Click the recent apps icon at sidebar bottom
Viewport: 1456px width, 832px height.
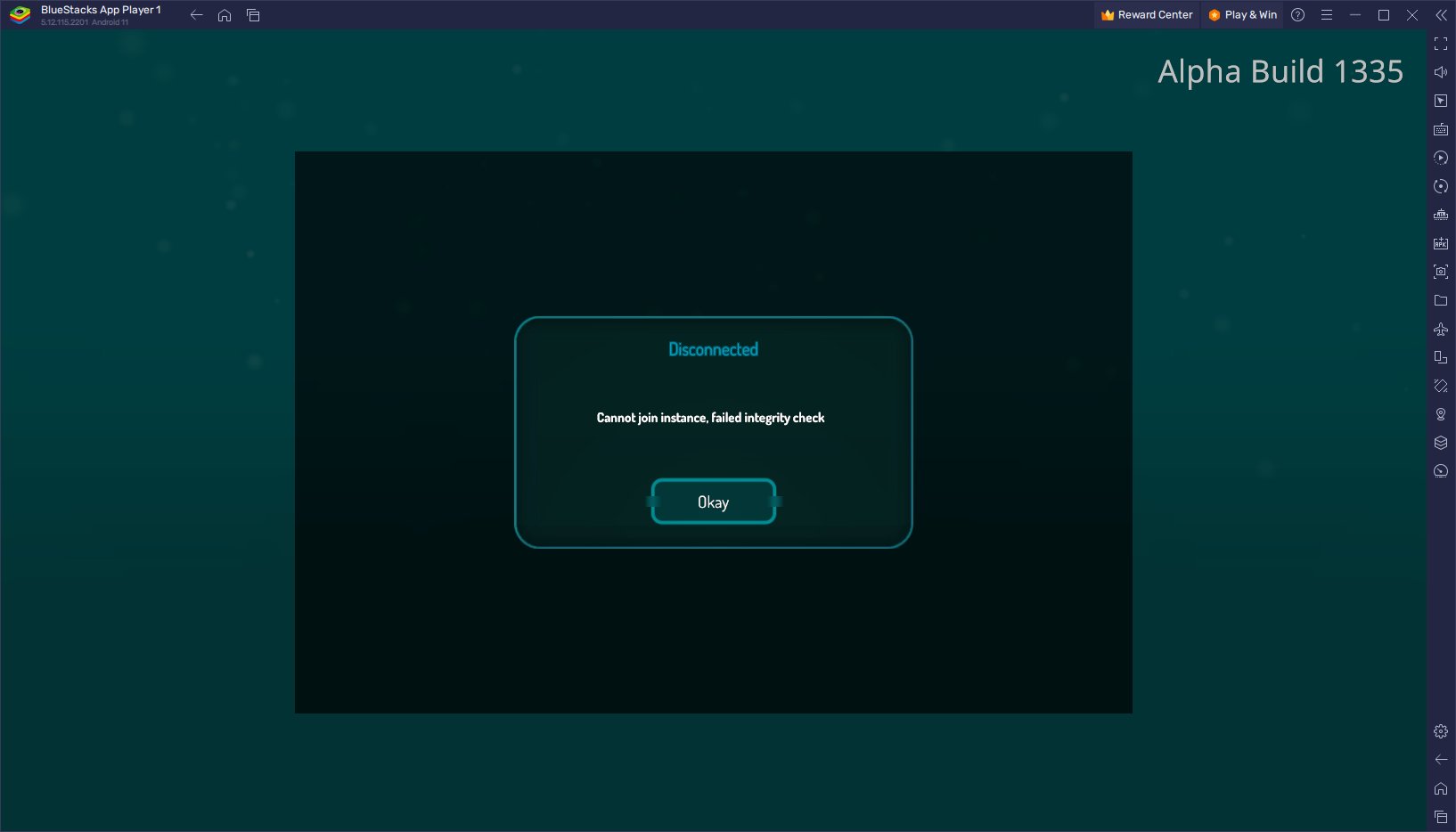click(1441, 817)
